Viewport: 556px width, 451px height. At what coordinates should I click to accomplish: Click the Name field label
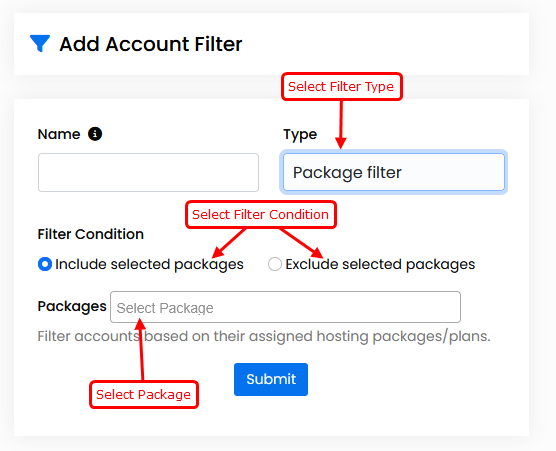click(x=59, y=134)
